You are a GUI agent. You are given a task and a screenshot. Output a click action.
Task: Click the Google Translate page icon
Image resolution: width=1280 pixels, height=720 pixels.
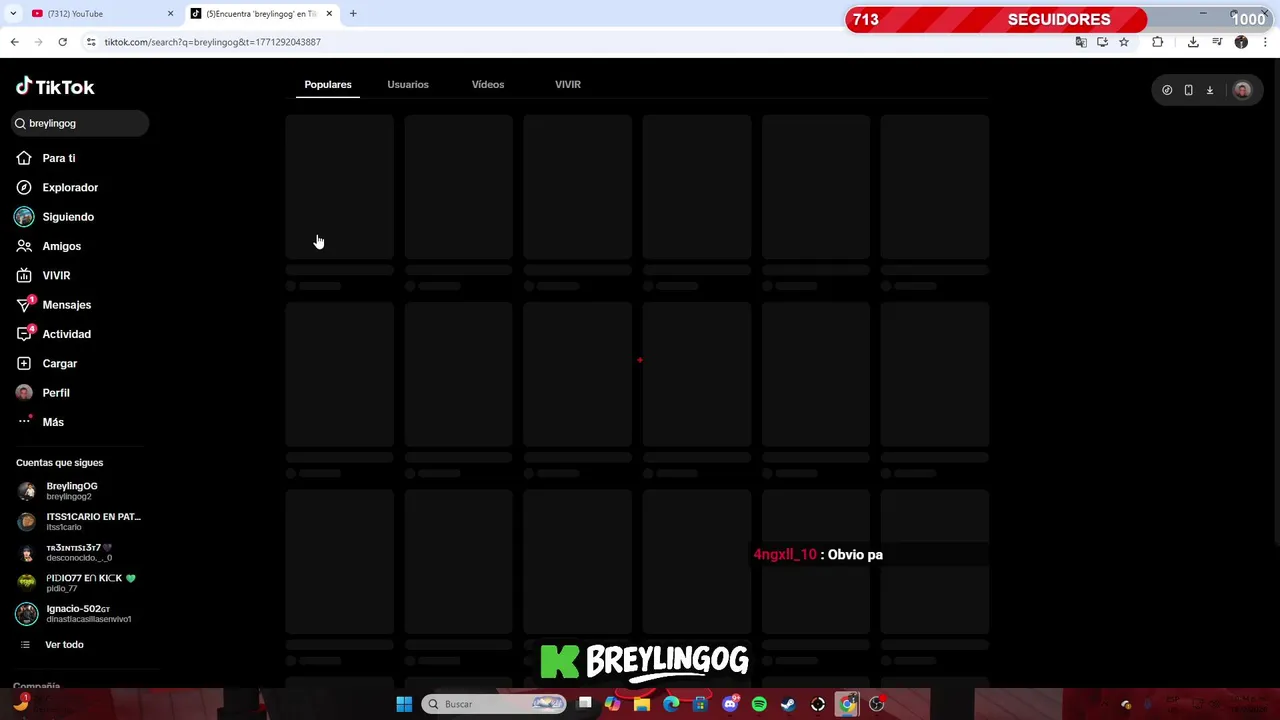[x=1080, y=42]
